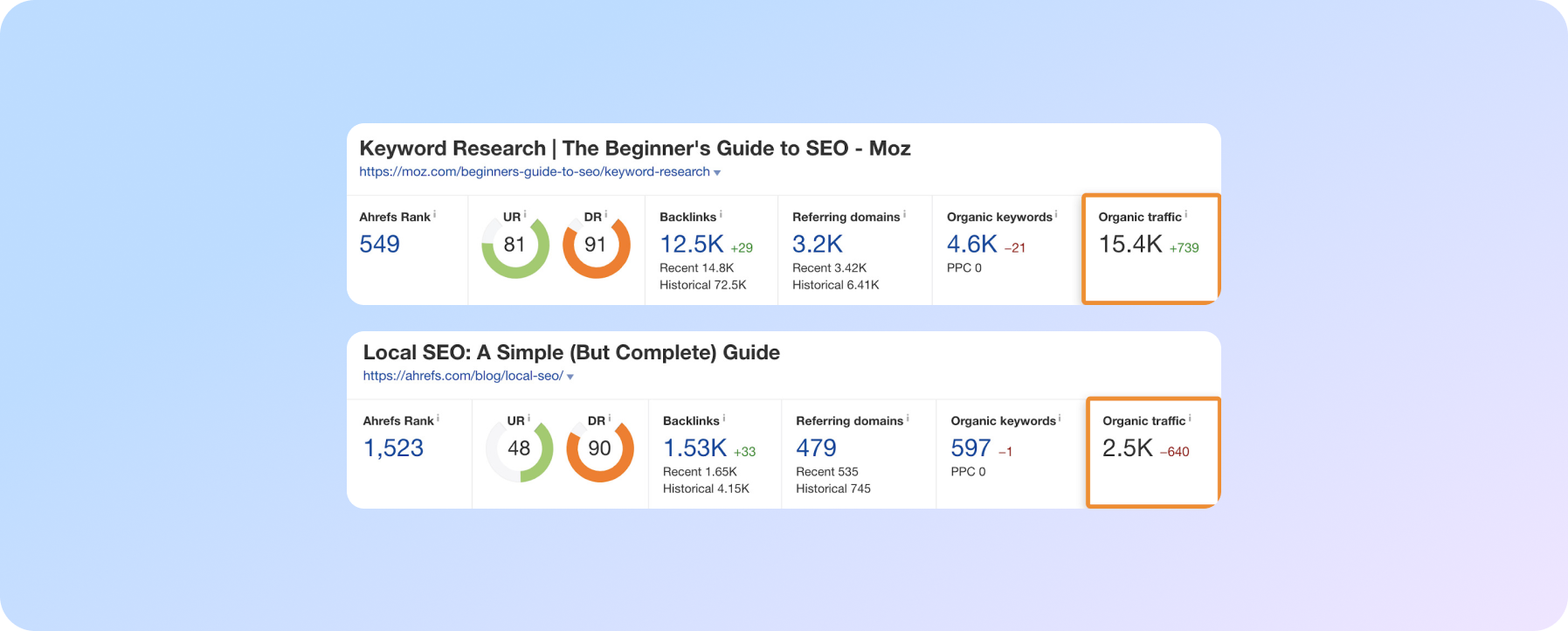Screen dimensions: 1568x631
Task: Expand dropdown arrow after moz.com keyword-research URL
Action: coord(717,173)
